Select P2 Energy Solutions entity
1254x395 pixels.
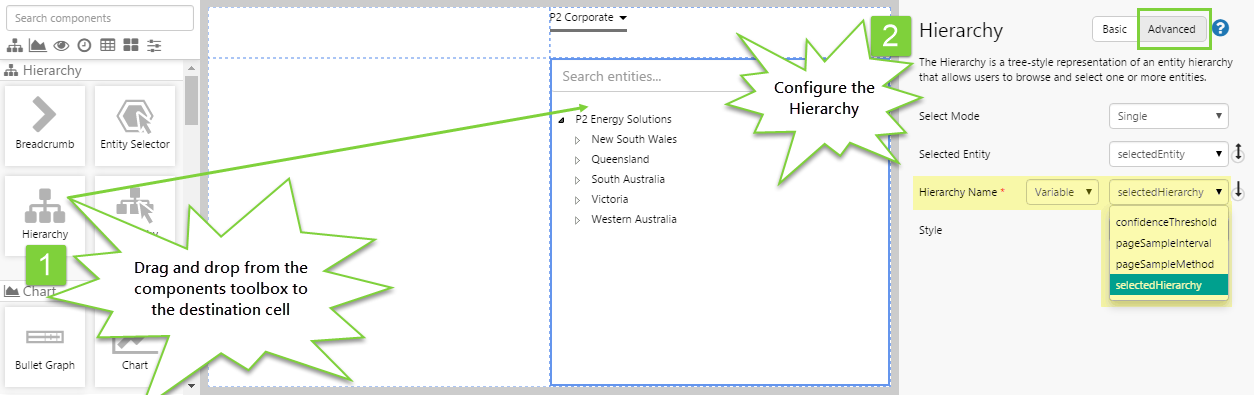623,119
